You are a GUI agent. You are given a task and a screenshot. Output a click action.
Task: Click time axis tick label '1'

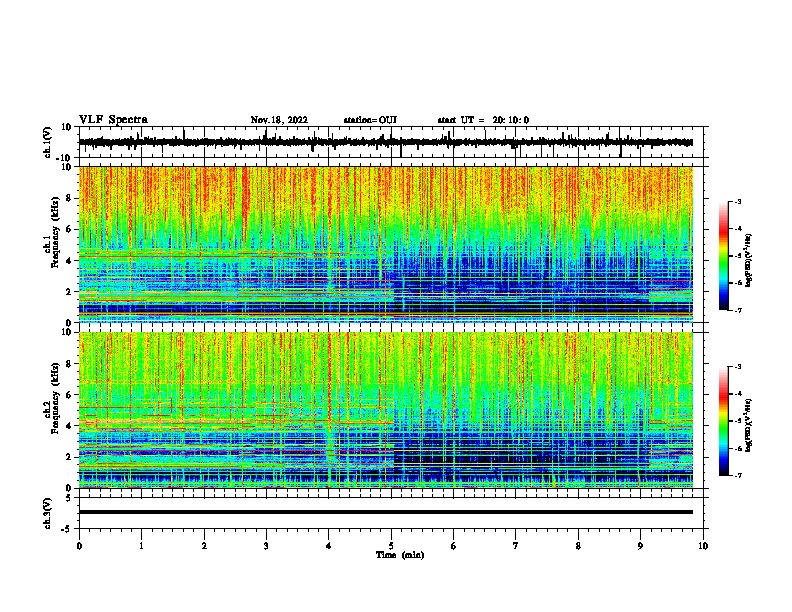coord(141,546)
